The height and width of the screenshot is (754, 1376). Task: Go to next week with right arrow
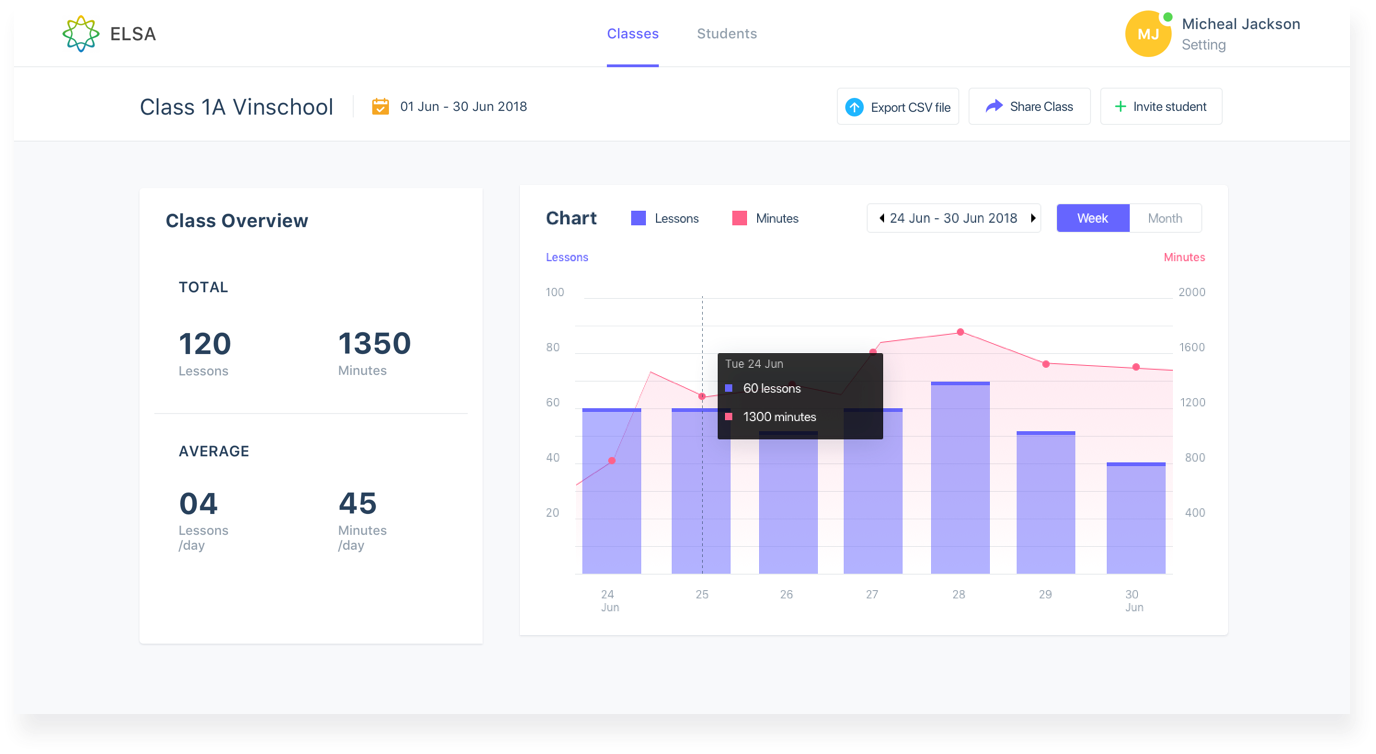point(1033,218)
